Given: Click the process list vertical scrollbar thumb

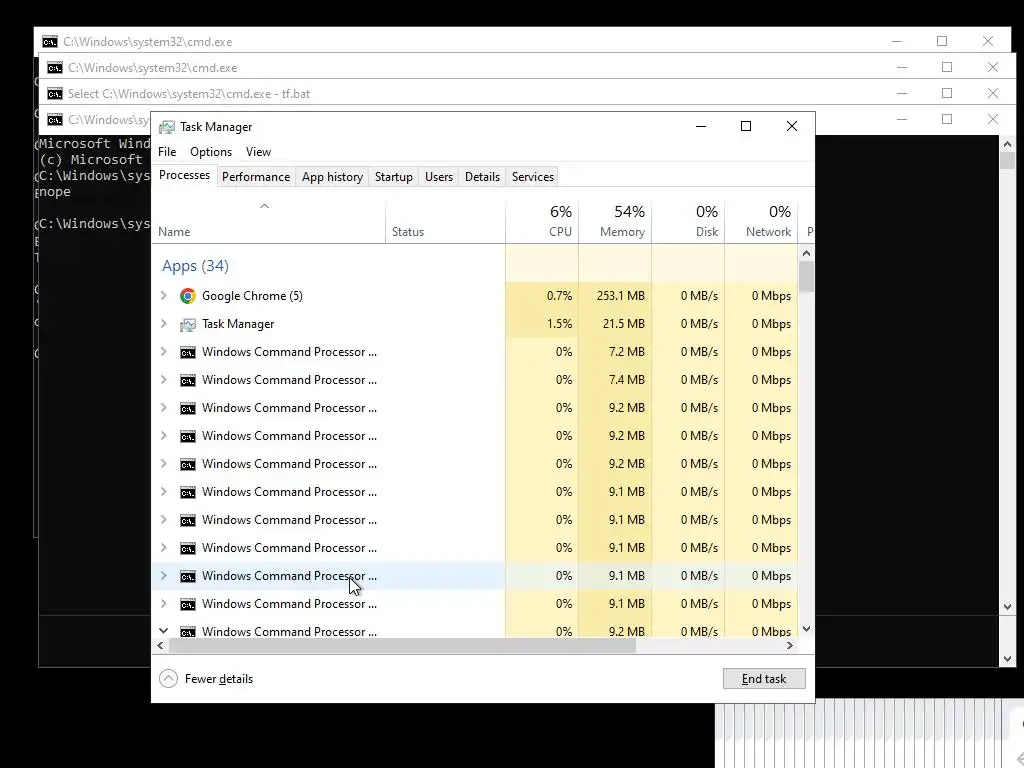Looking at the screenshot, I should click(x=807, y=277).
